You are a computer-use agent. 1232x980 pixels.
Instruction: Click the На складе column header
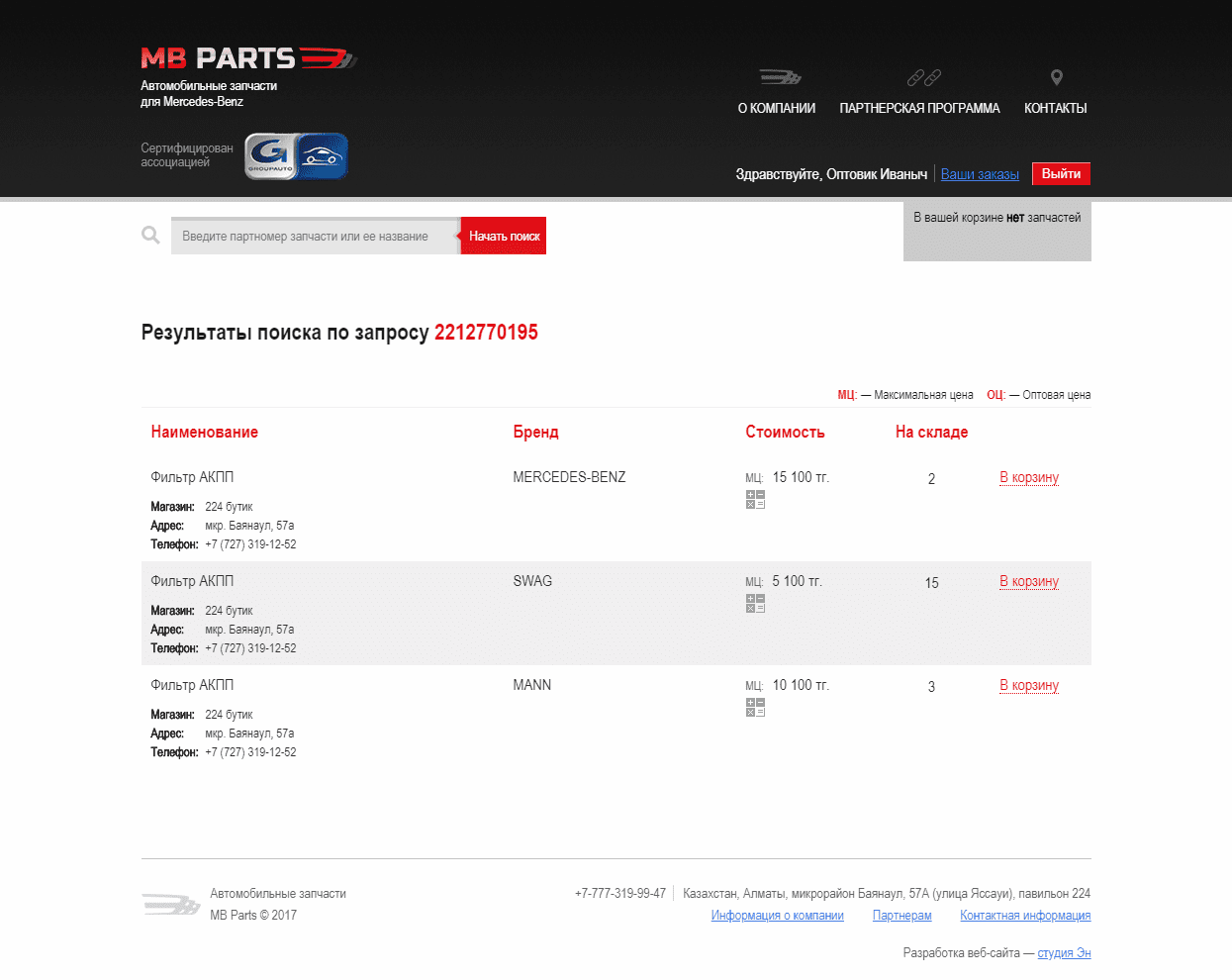coord(931,432)
